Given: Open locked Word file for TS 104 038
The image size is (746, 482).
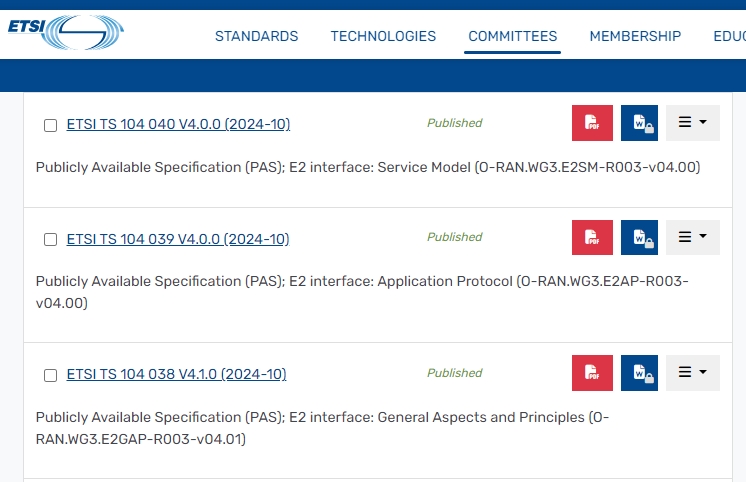Looking at the screenshot, I should pyautogui.click(x=640, y=373).
